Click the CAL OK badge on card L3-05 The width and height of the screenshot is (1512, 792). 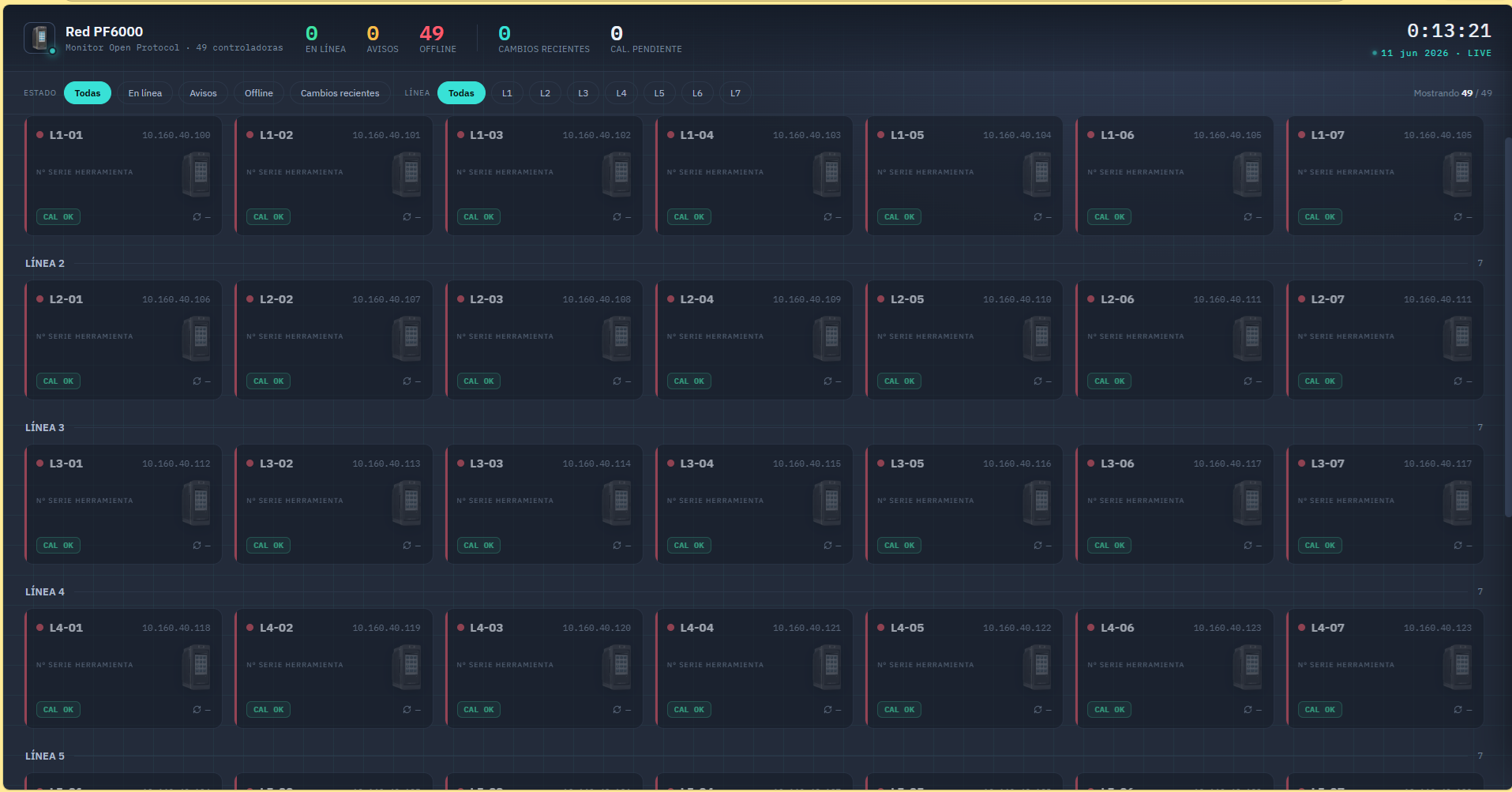click(x=899, y=545)
